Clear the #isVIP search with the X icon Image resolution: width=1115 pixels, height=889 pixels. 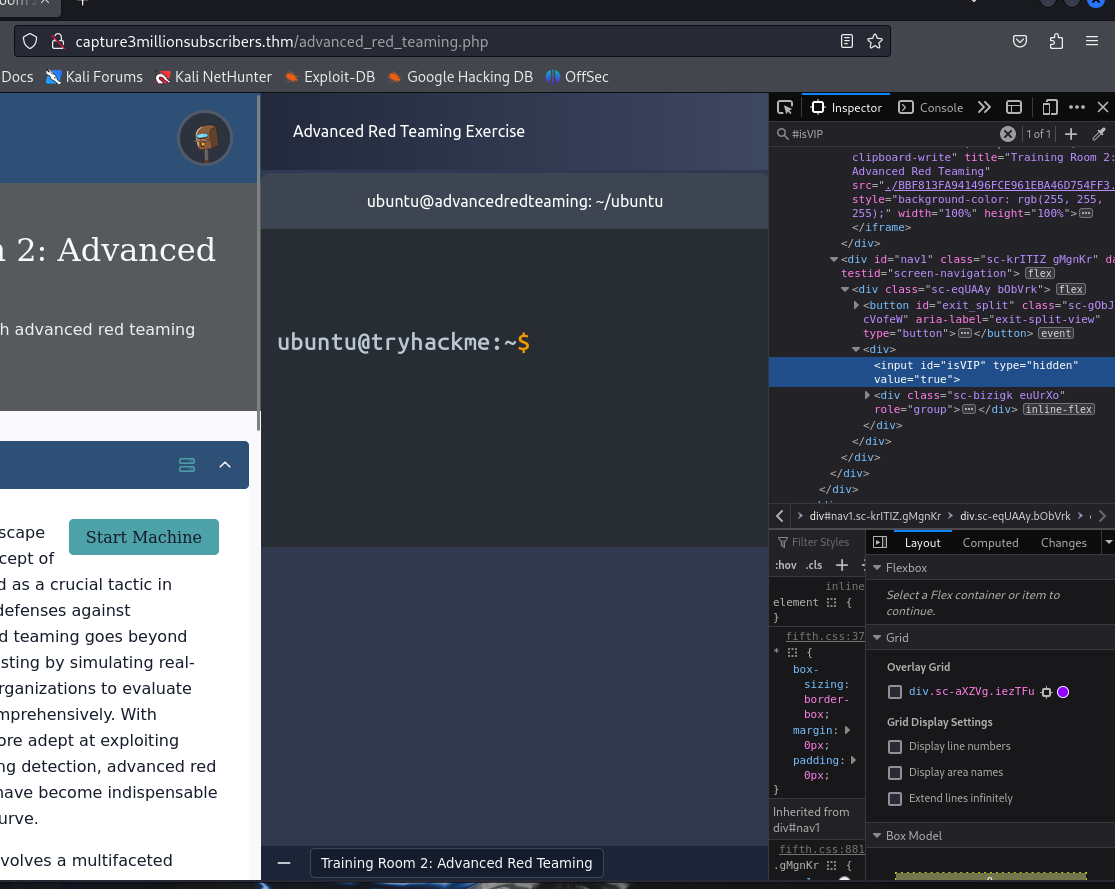(1008, 133)
